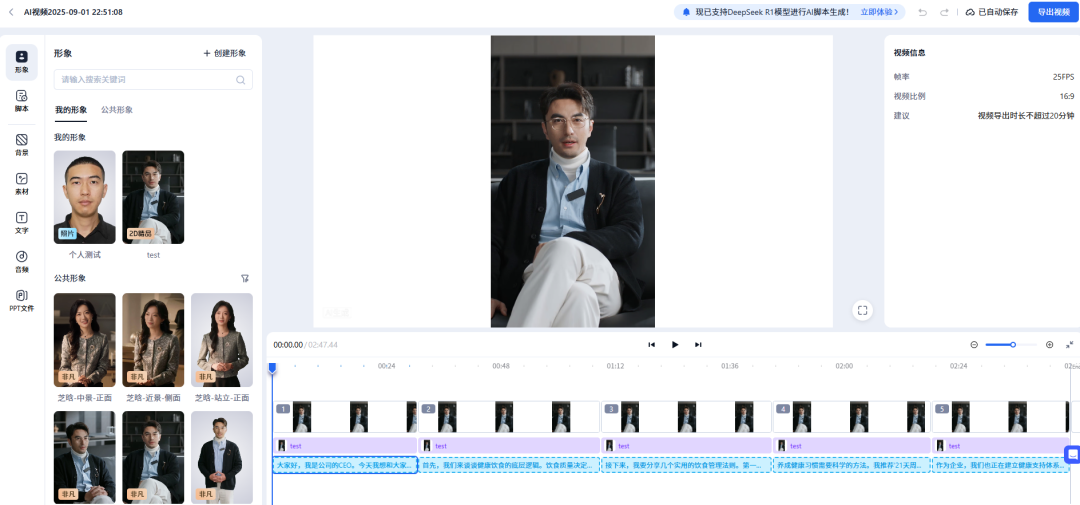Zoom in the timeline
The width and height of the screenshot is (1080, 505).
click(1050, 344)
